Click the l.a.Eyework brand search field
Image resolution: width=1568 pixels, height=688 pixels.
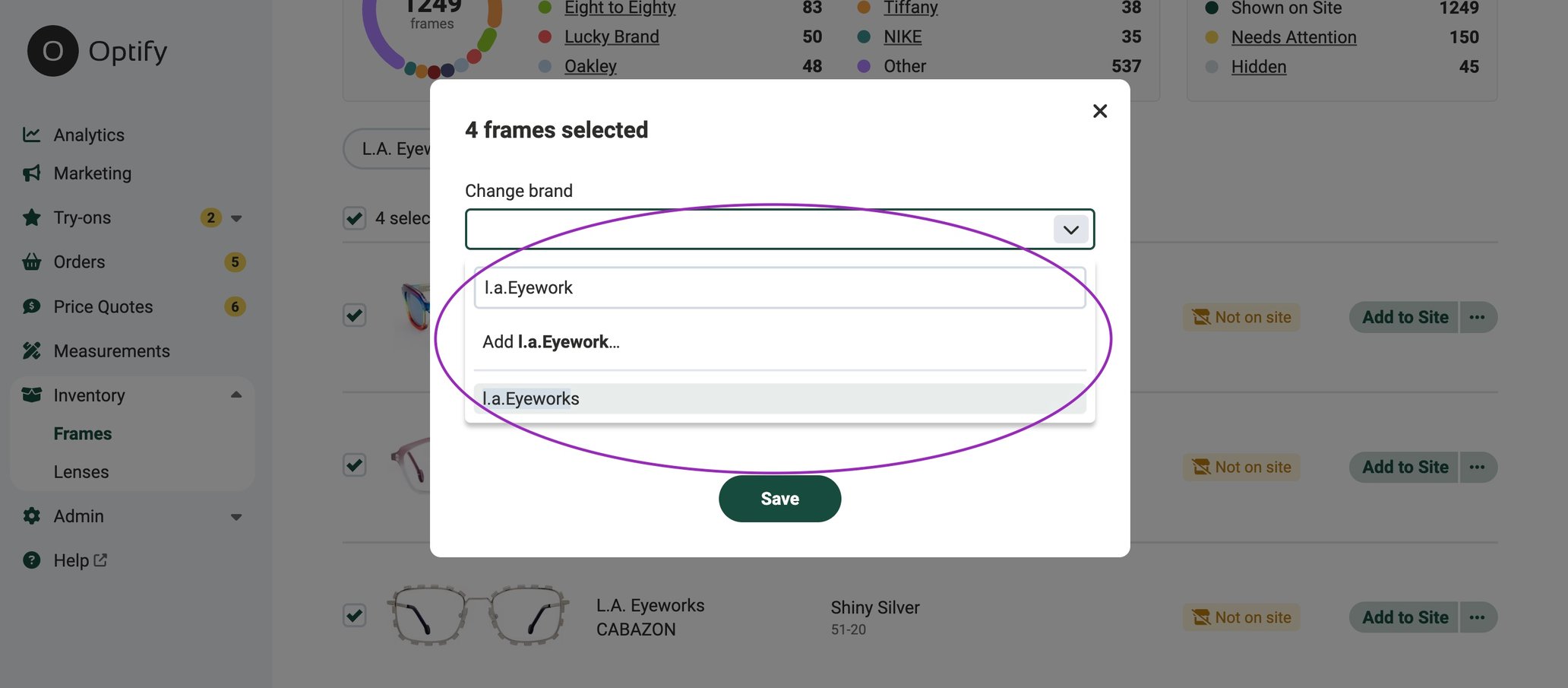click(779, 288)
